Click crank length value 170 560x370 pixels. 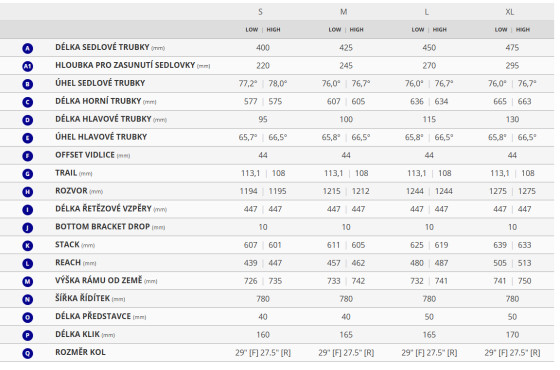click(x=512, y=335)
